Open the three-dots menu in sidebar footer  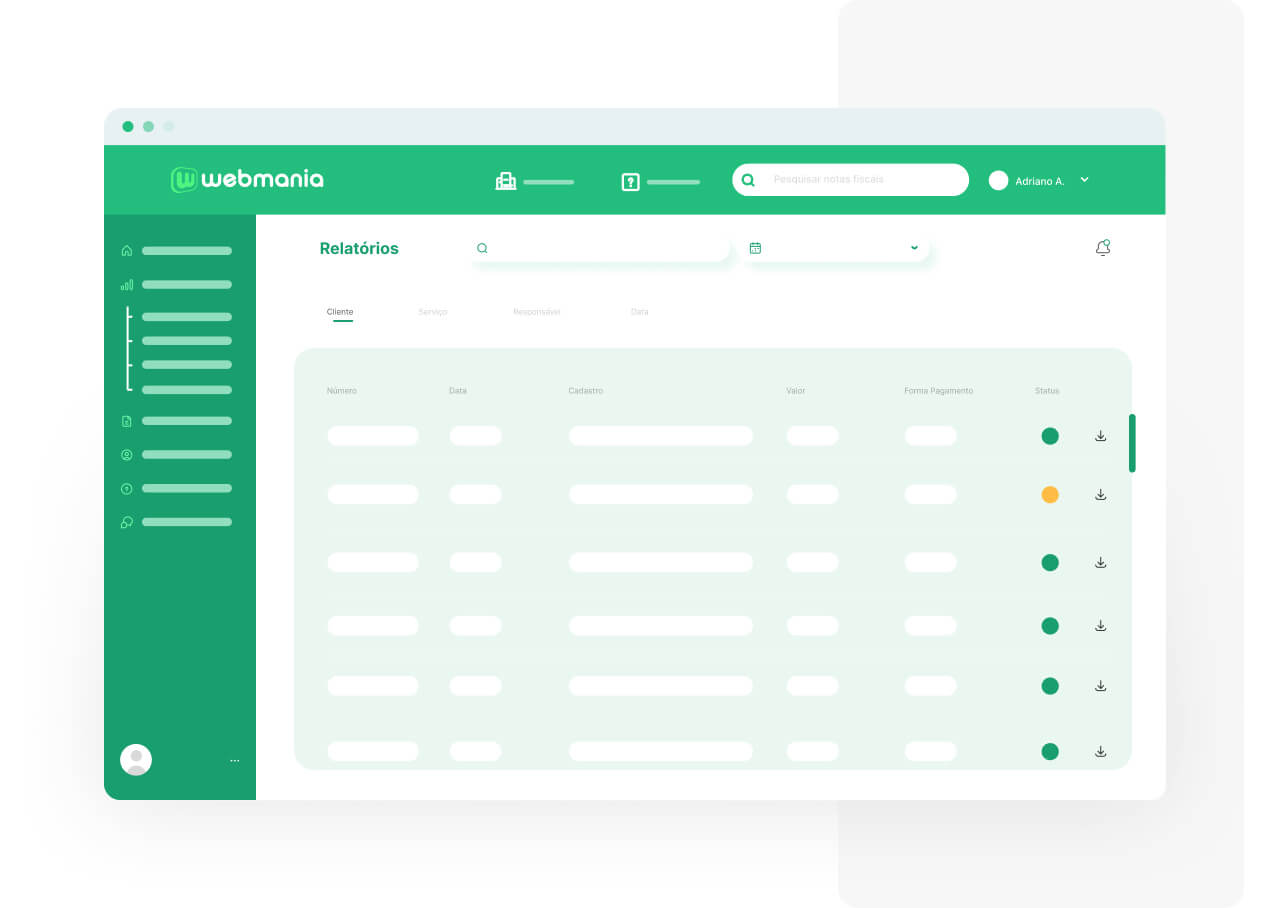(235, 761)
